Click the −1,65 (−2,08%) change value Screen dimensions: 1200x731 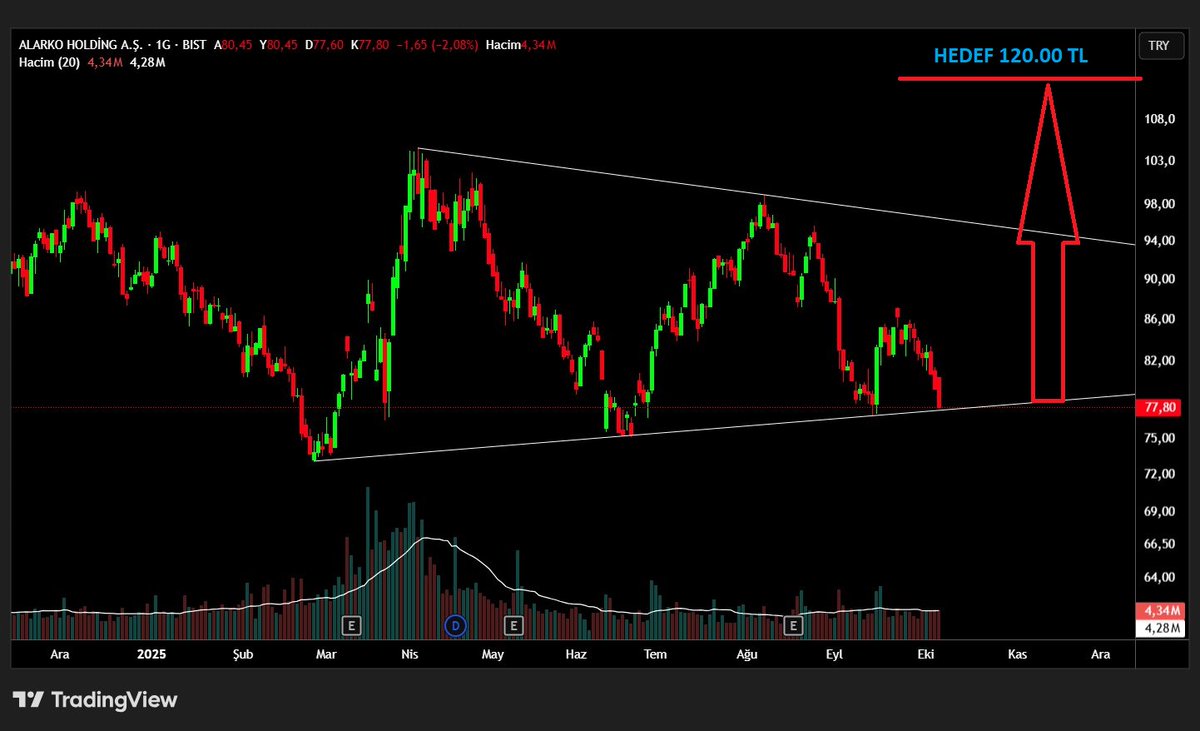tap(439, 45)
